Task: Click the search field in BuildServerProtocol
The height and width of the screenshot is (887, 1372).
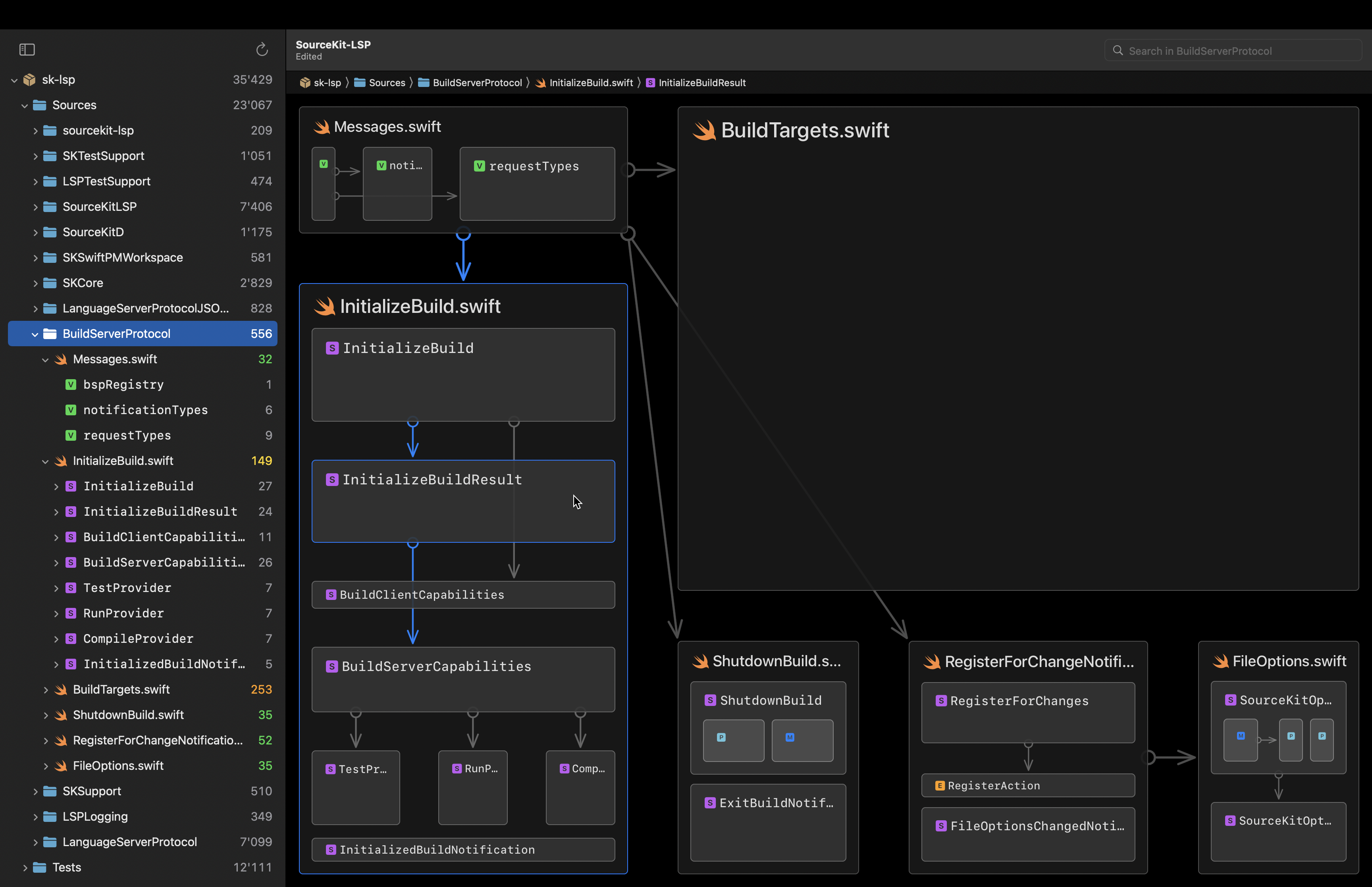Action: click(x=1233, y=51)
